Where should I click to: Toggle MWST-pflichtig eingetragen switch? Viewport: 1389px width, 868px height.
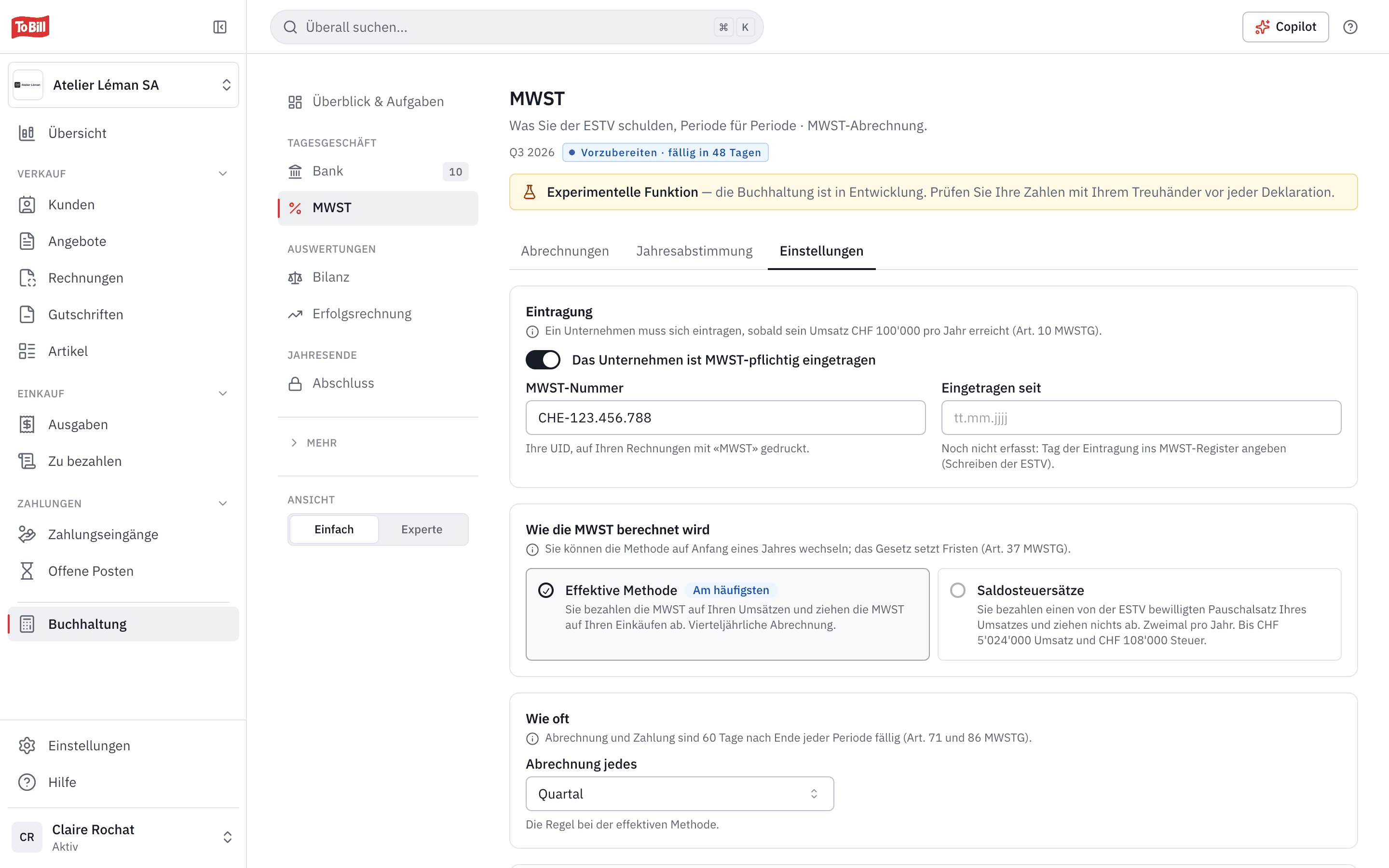tap(543, 360)
